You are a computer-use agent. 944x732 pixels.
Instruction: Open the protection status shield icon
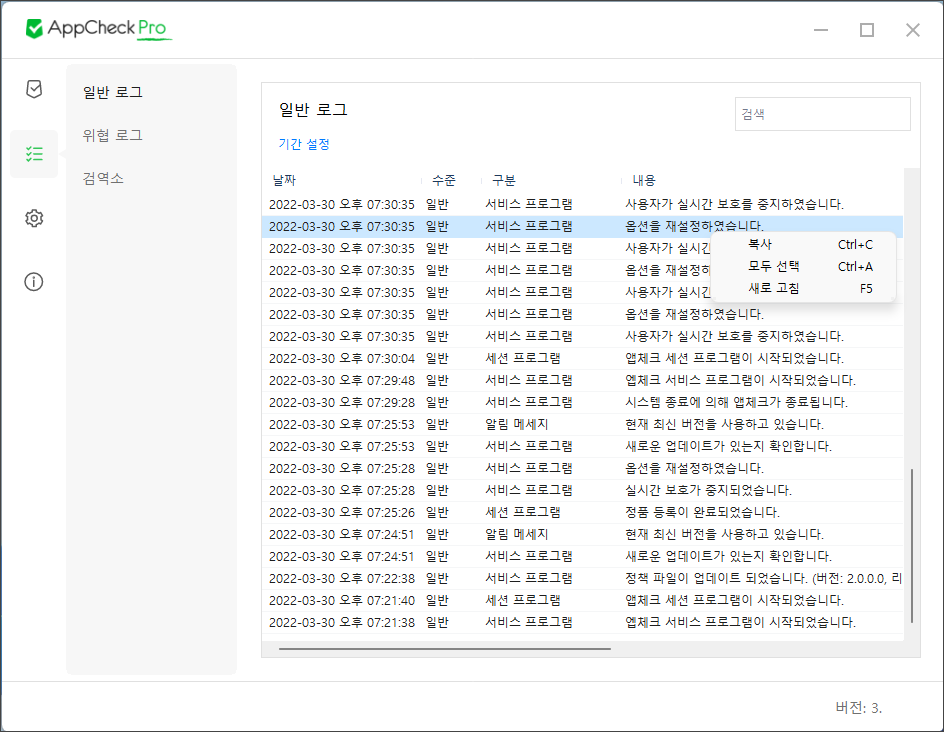[33, 89]
